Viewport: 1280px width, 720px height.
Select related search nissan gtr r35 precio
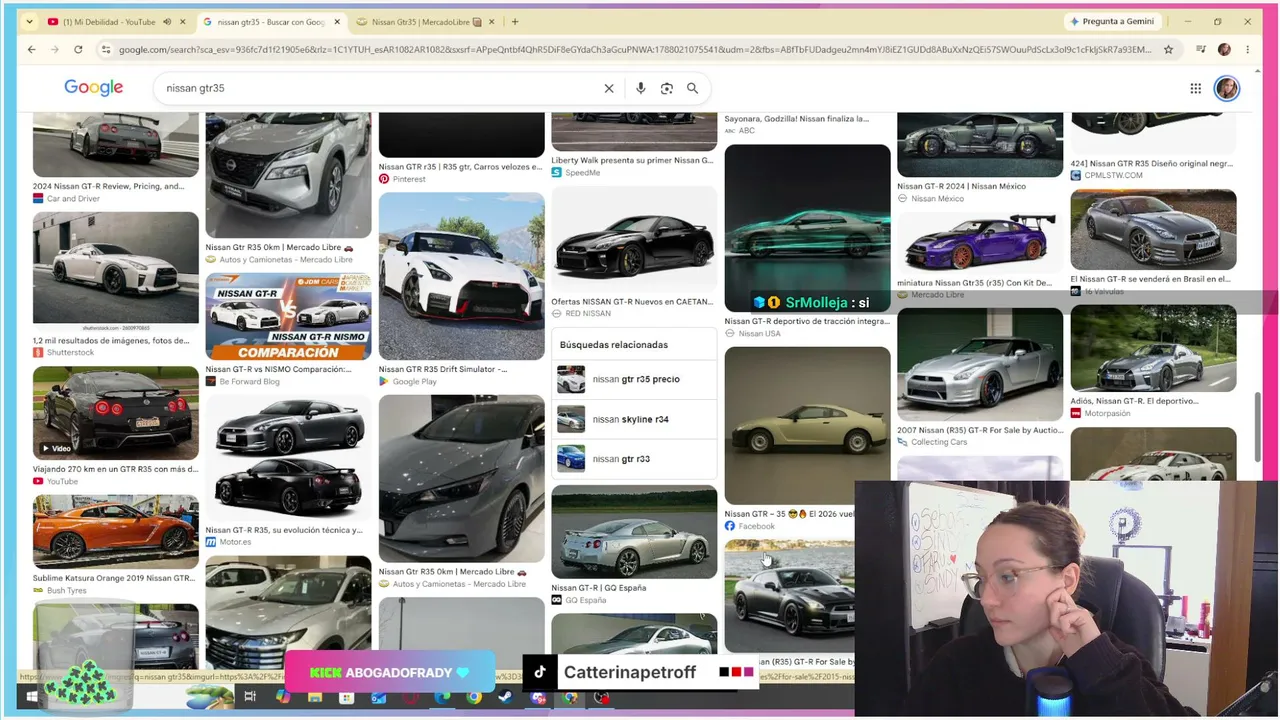click(x=634, y=379)
